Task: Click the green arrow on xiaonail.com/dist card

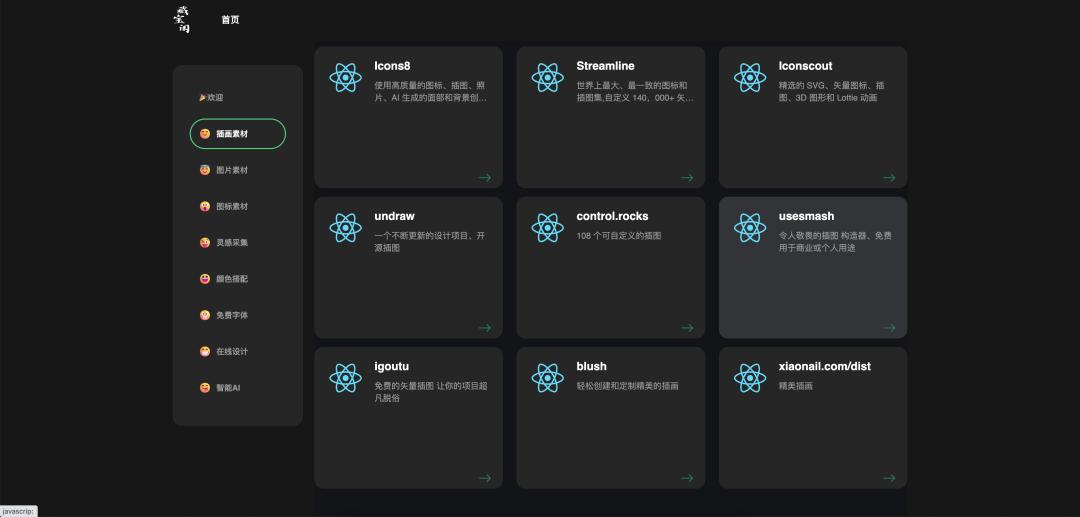Action: (889, 478)
